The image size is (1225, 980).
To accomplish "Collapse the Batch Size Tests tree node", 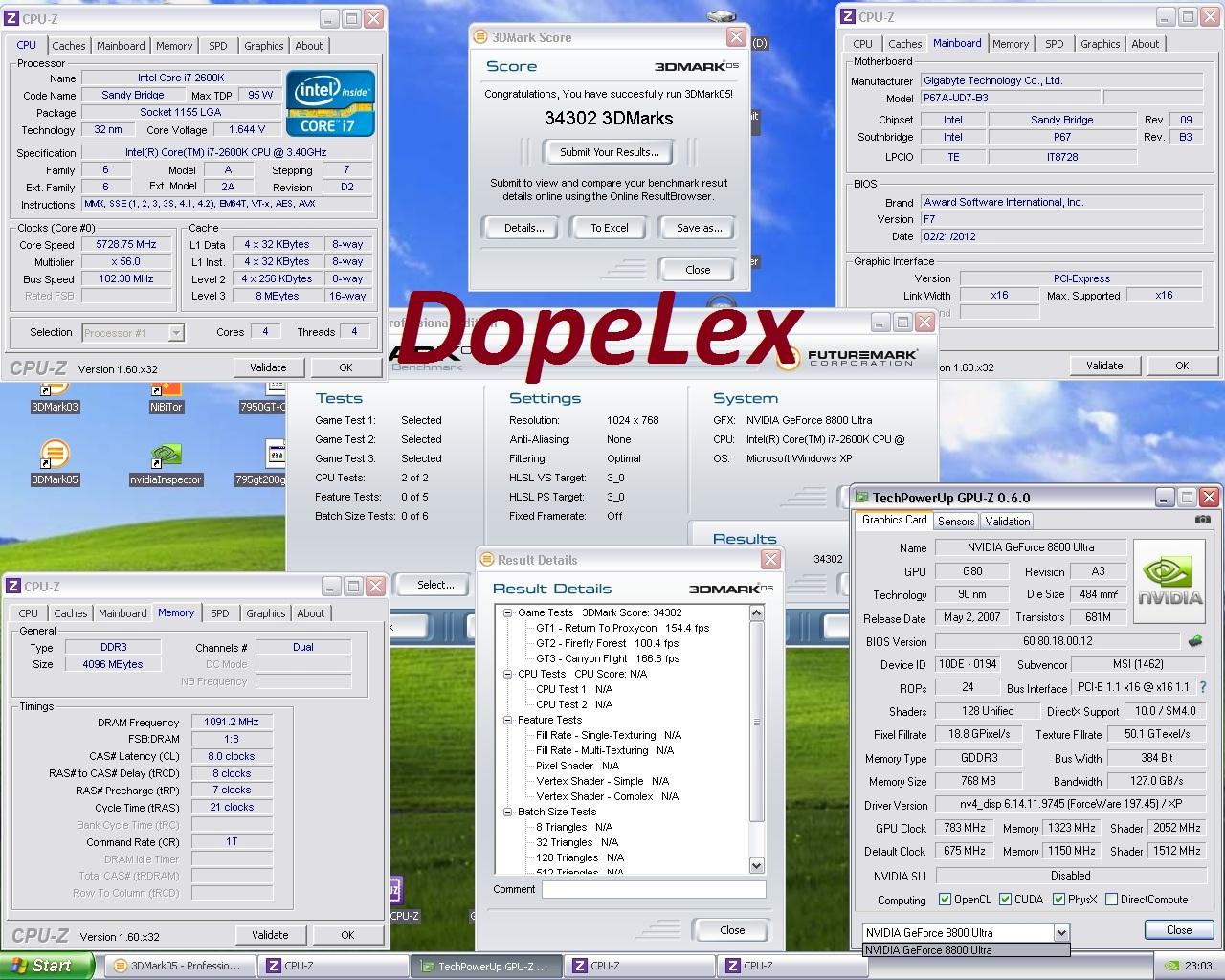I will coord(507,812).
